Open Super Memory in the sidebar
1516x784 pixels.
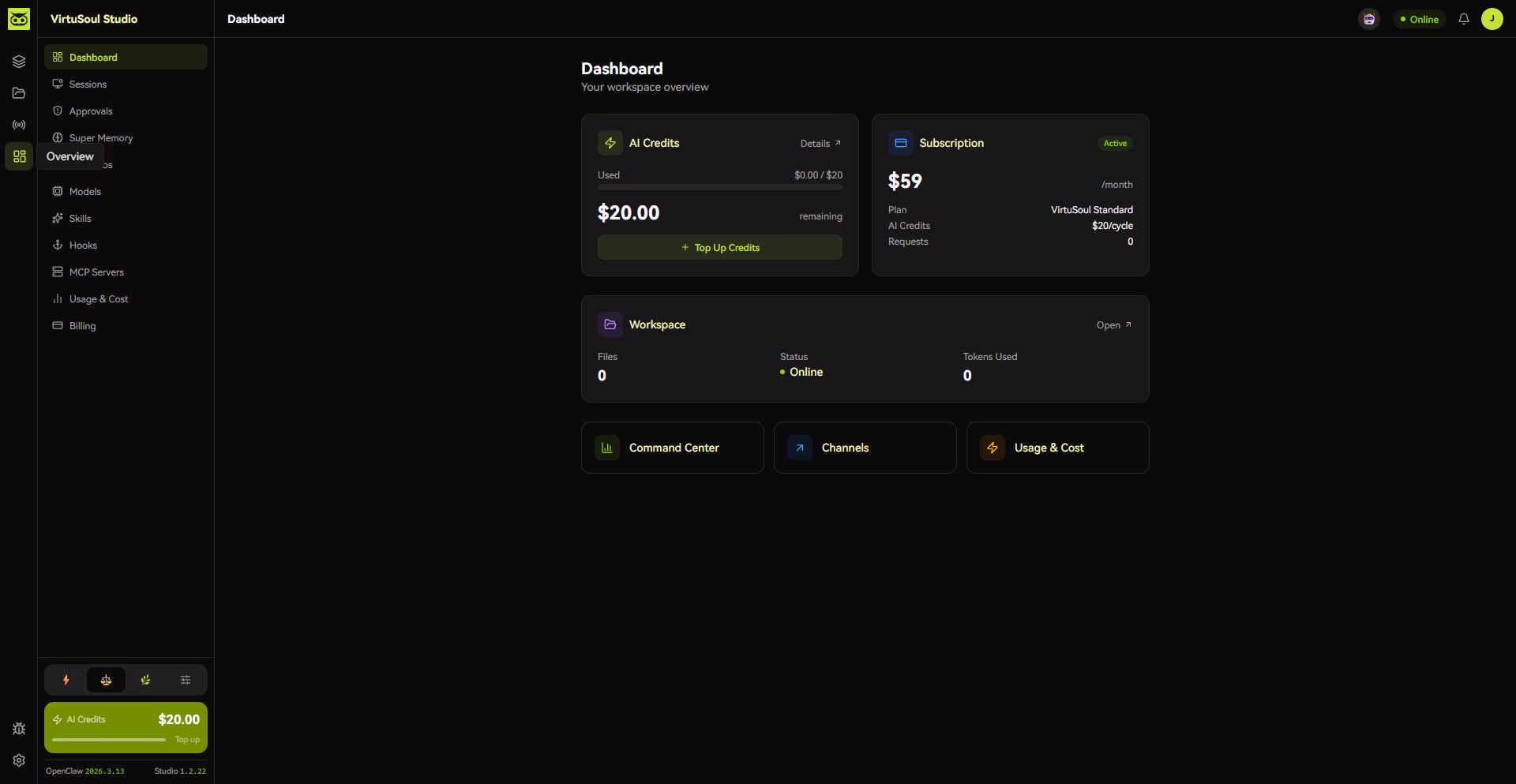[126, 137]
